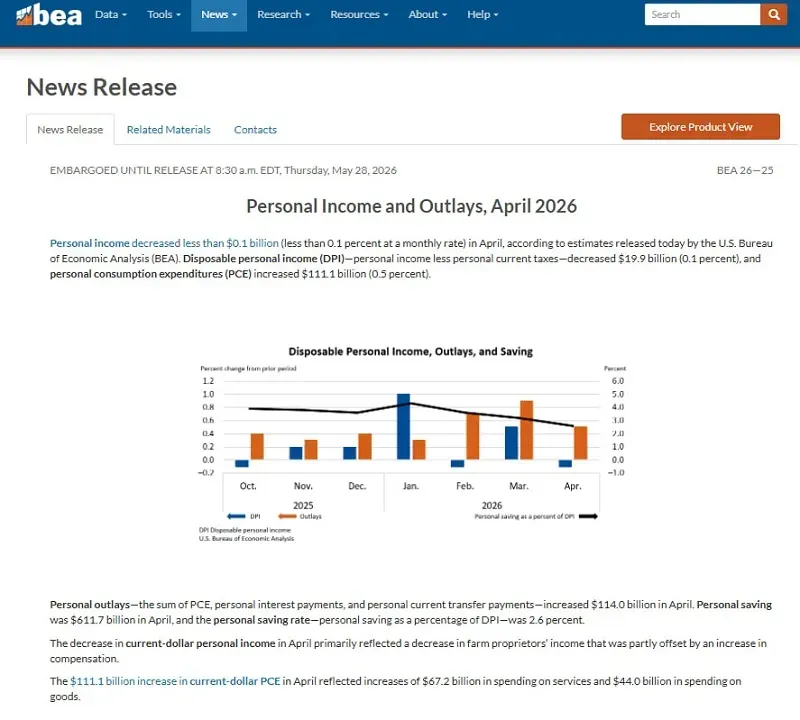Expand the About dropdown menu
Image resolution: width=800 pixels, height=720 pixels.
tap(428, 14)
